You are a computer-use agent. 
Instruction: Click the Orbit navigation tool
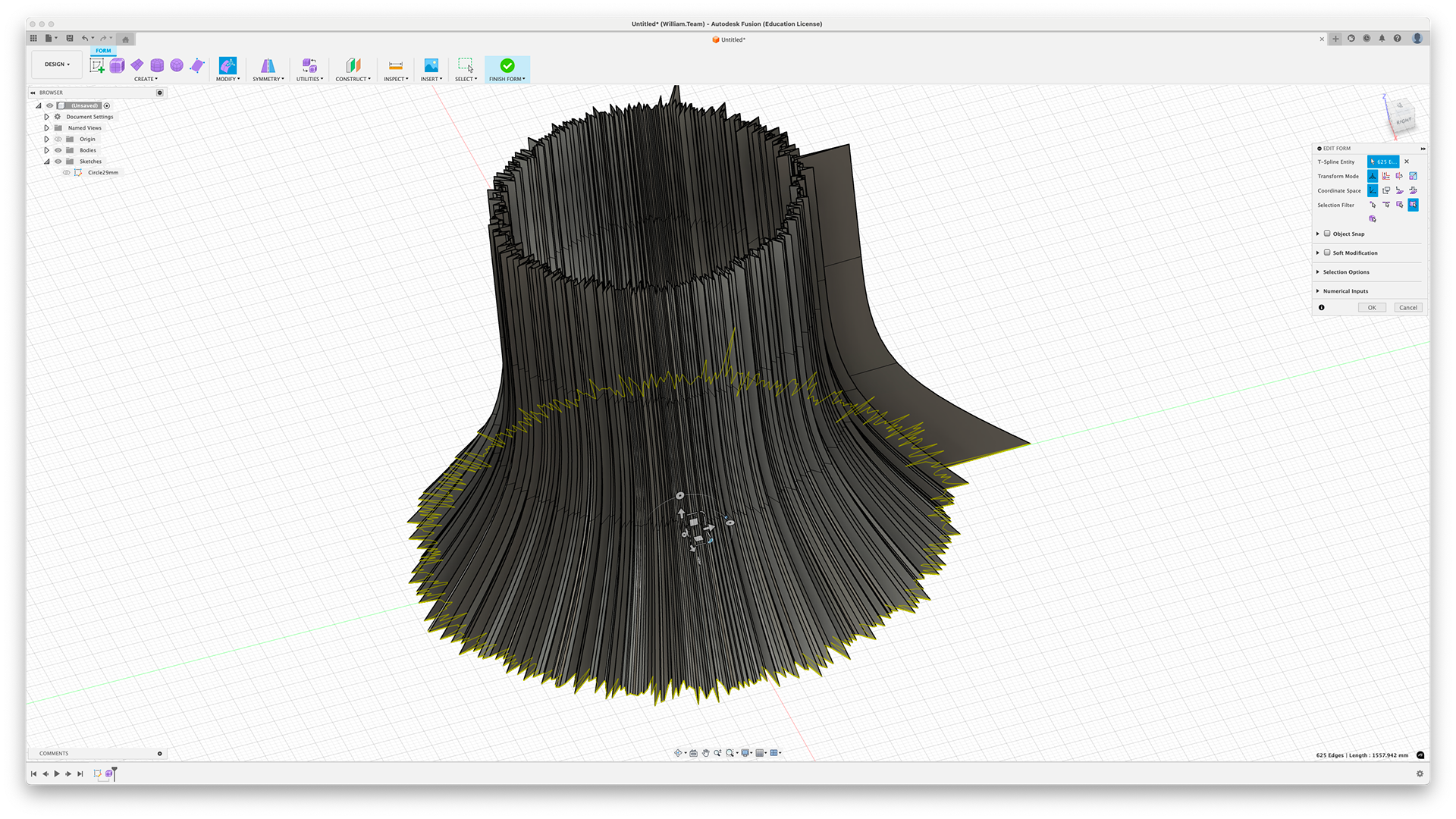pyautogui.click(x=679, y=753)
